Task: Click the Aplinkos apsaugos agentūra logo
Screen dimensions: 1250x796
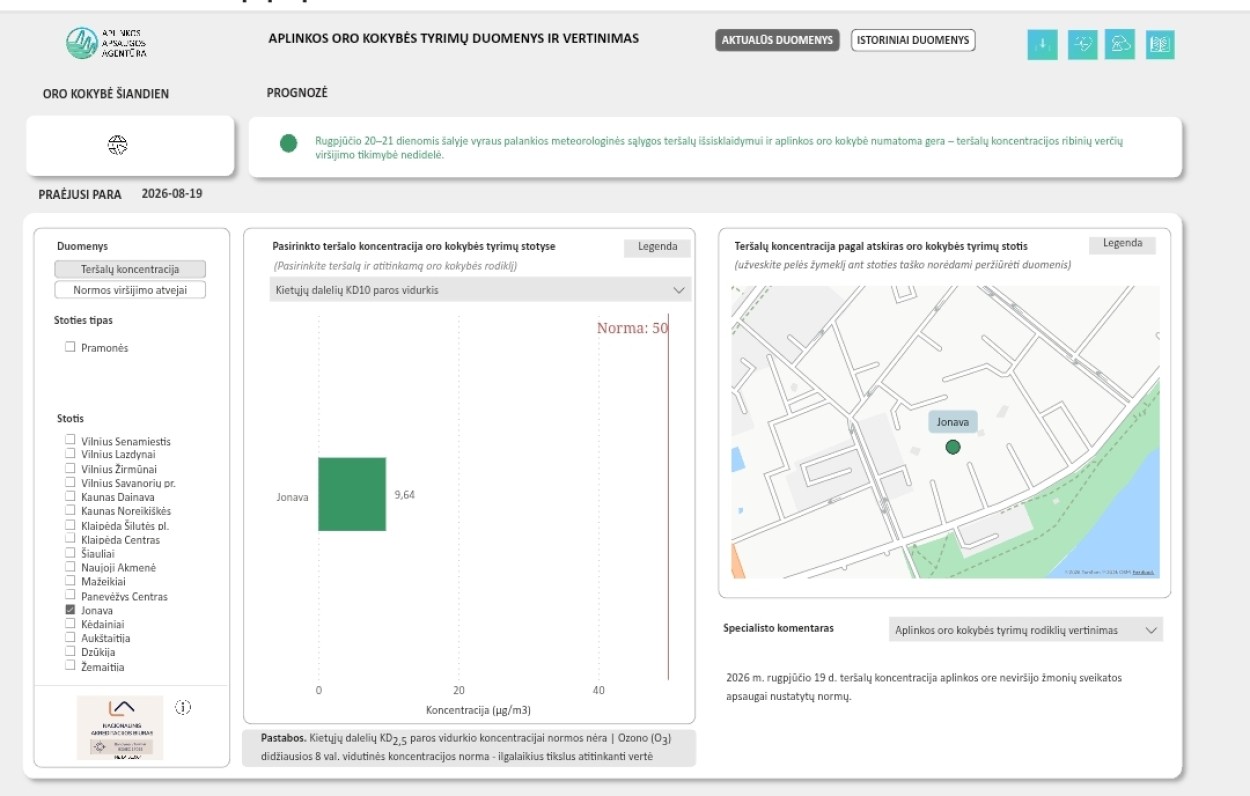Action: (106, 43)
